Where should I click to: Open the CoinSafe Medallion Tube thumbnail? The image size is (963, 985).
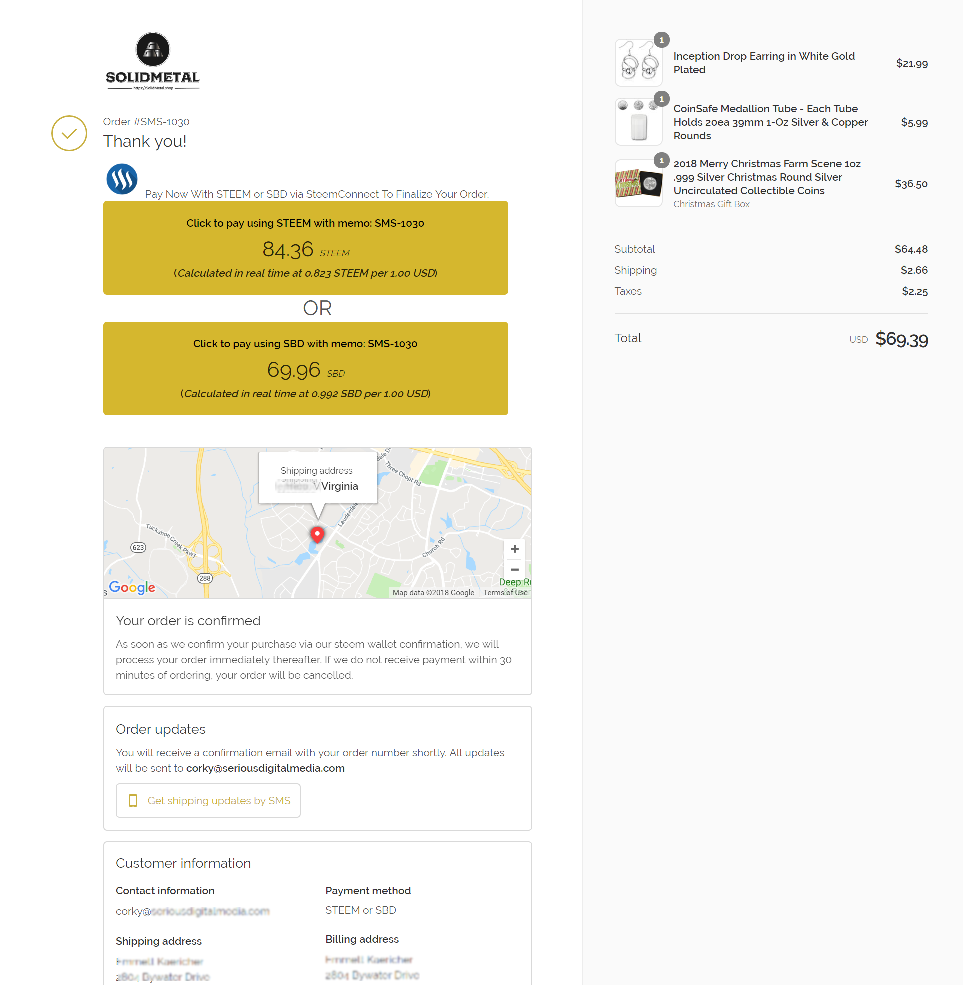point(638,122)
